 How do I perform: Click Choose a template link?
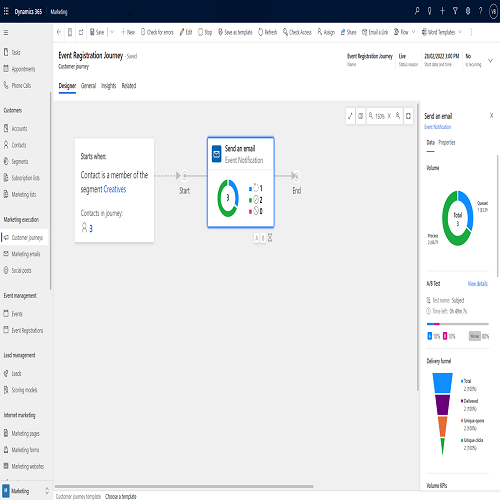[121, 497]
